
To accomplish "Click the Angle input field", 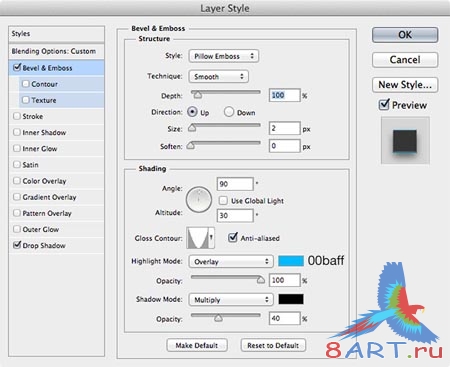I will [x=235, y=184].
